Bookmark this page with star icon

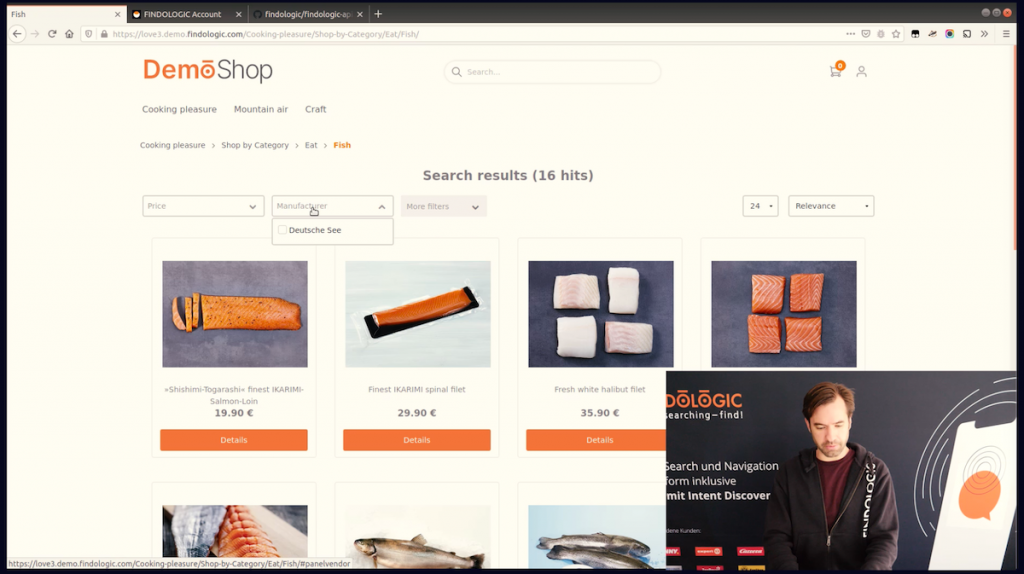point(896,34)
